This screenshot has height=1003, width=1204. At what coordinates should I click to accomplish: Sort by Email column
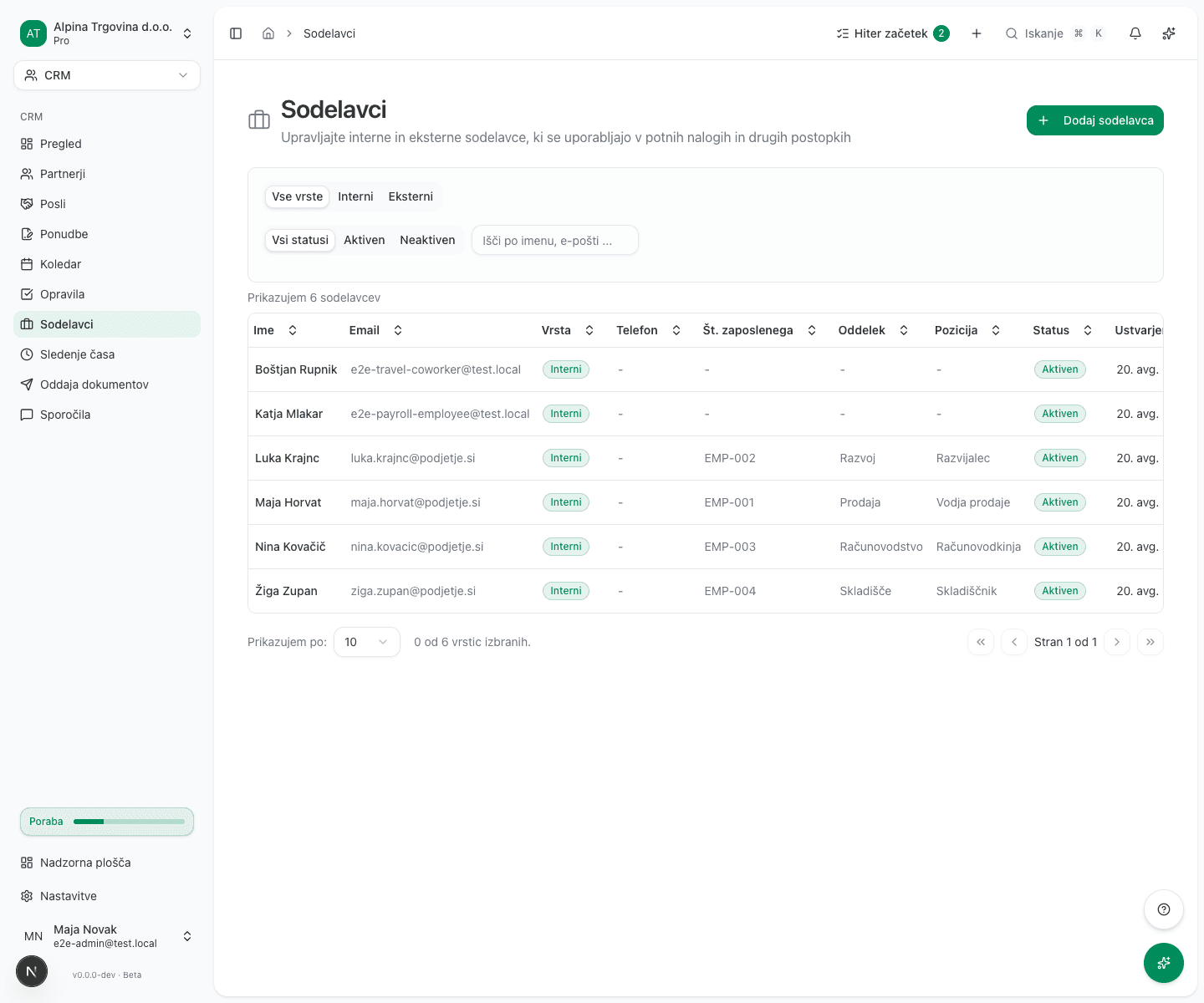376,330
